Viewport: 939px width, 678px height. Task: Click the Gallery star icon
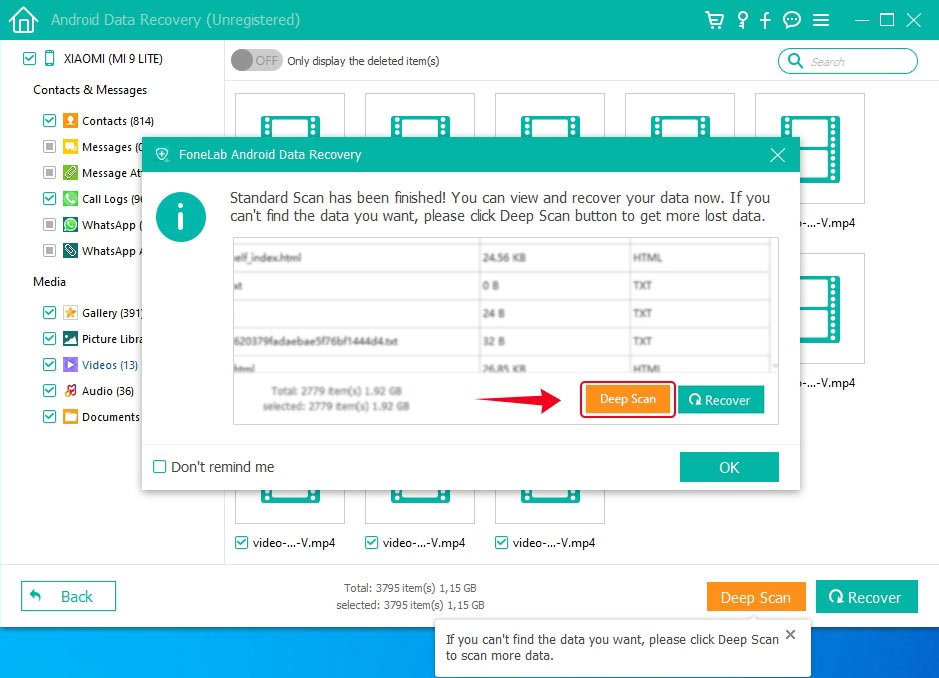[71, 313]
